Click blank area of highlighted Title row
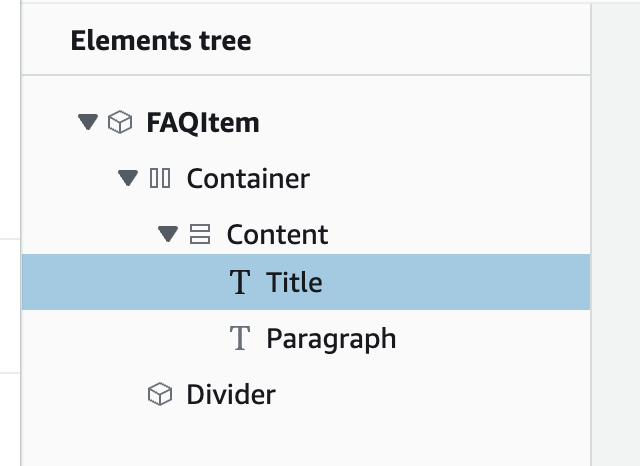The height and width of the screenshot is (466, 640). [449, 282]
